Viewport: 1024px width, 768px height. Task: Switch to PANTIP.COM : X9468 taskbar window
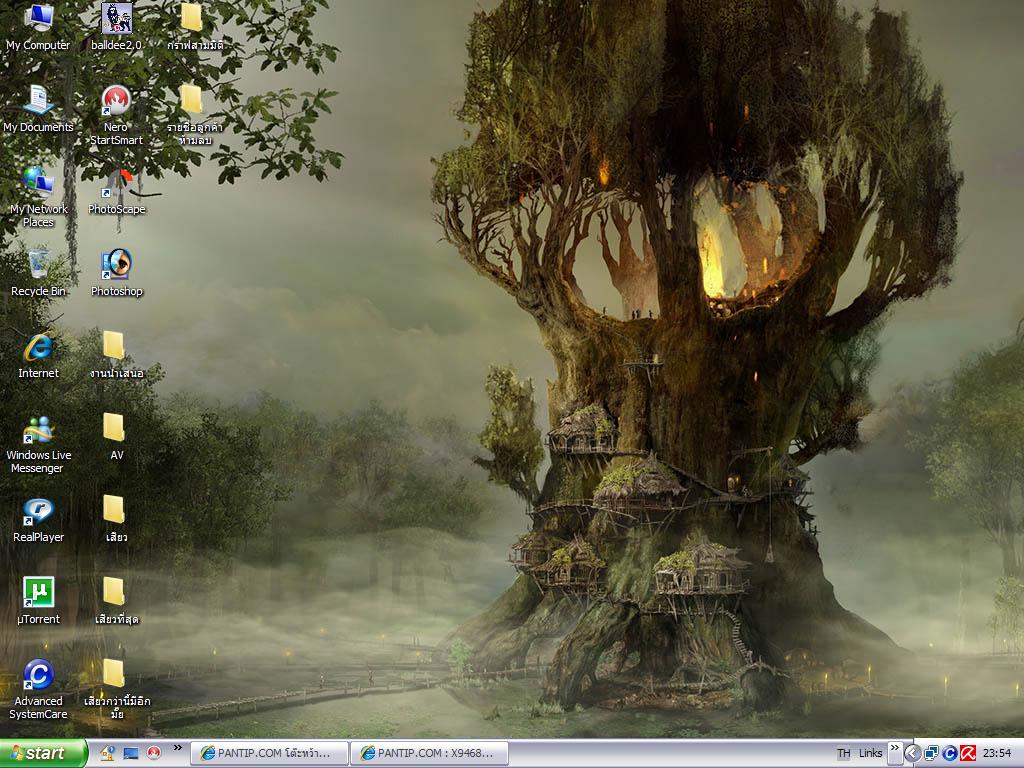click(430, 753)
